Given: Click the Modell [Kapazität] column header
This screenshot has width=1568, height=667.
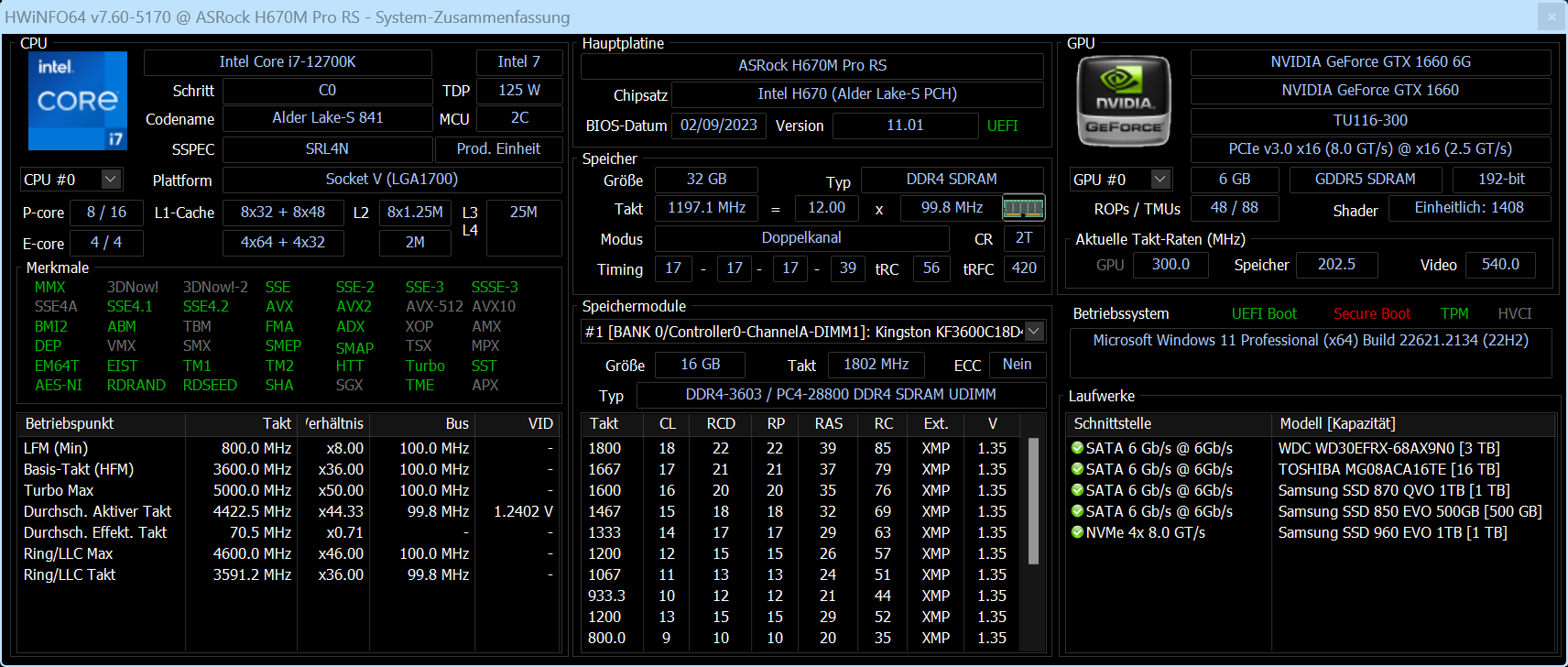Looking at the screenshot, I should click(1413, 423).
